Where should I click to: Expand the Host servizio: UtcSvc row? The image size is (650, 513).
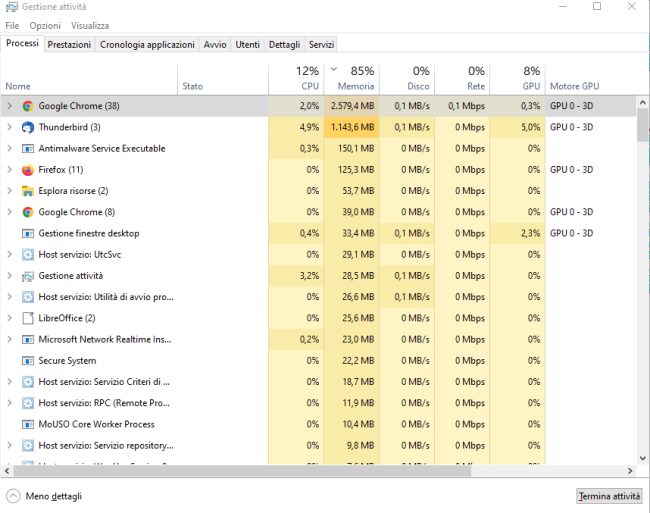tap(10, 254)
